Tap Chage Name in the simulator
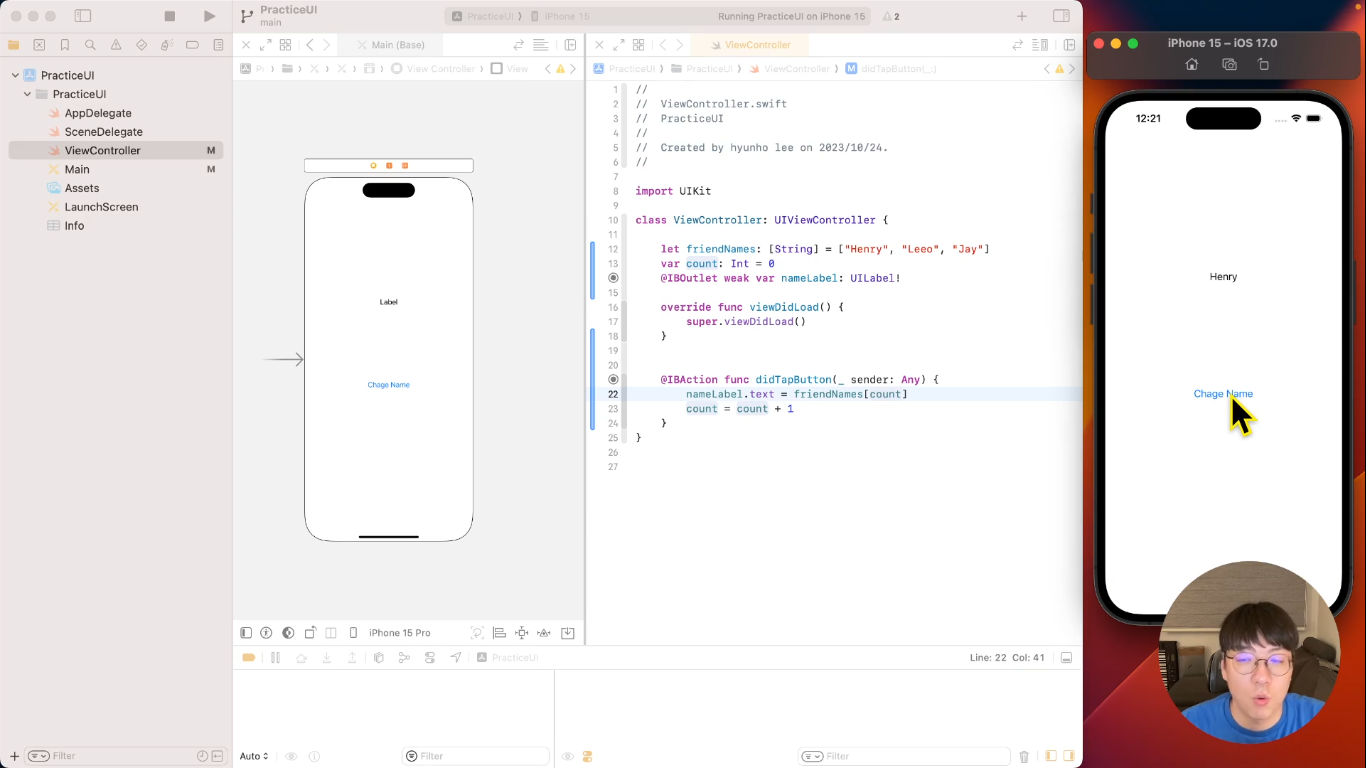The height and width of the screenshot is (768, 1366). [1223, 394]
